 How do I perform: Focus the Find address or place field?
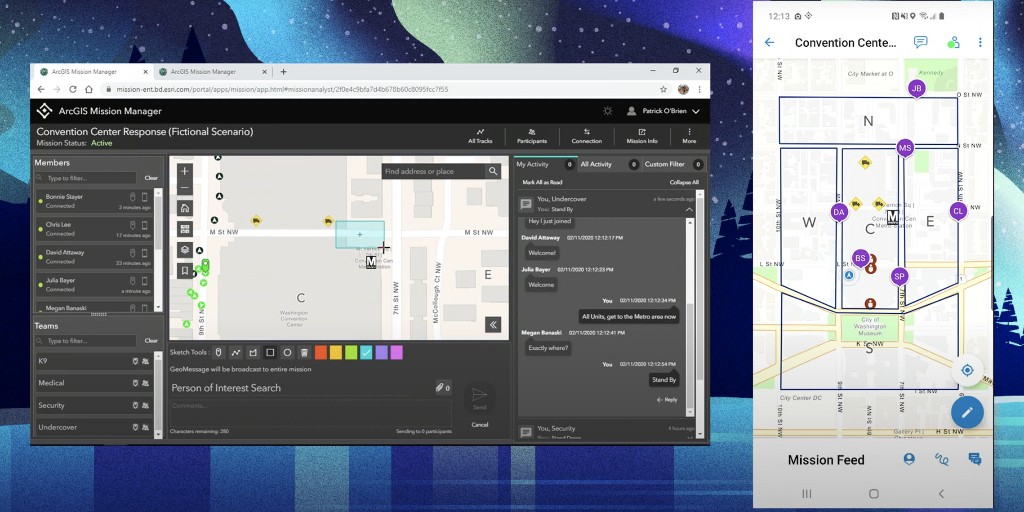(434, 171)
